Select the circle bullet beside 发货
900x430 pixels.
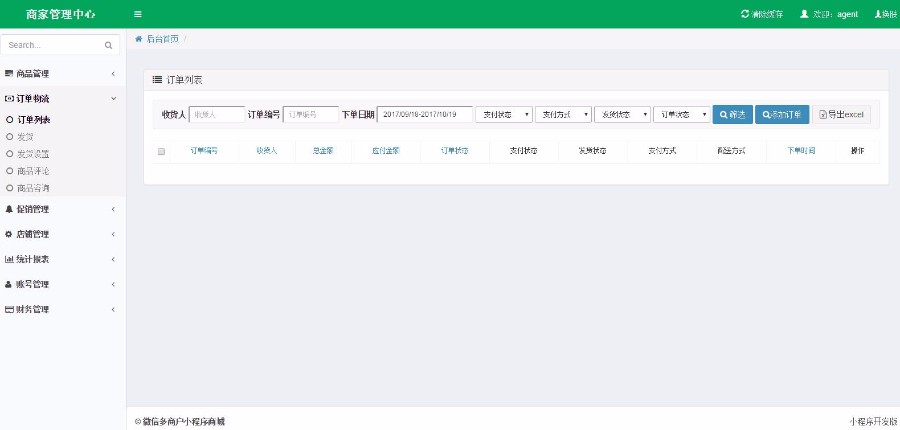[x=9, y=137]
